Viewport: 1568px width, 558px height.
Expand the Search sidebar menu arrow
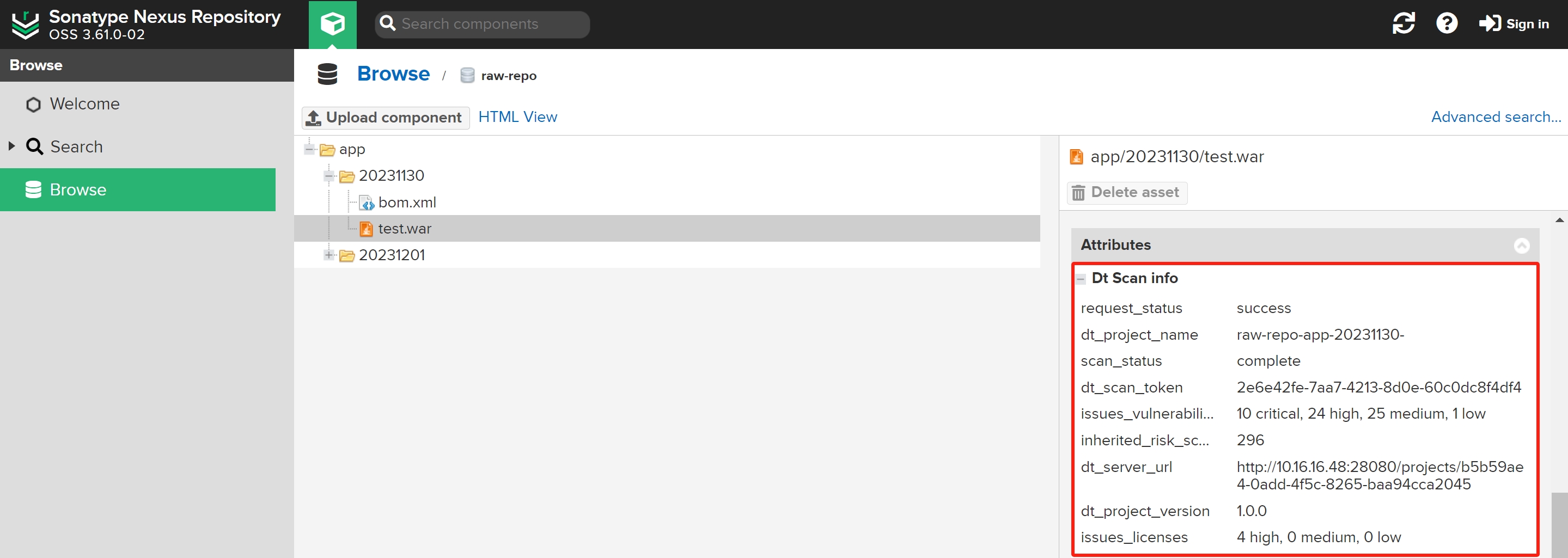tap(11, 146)
